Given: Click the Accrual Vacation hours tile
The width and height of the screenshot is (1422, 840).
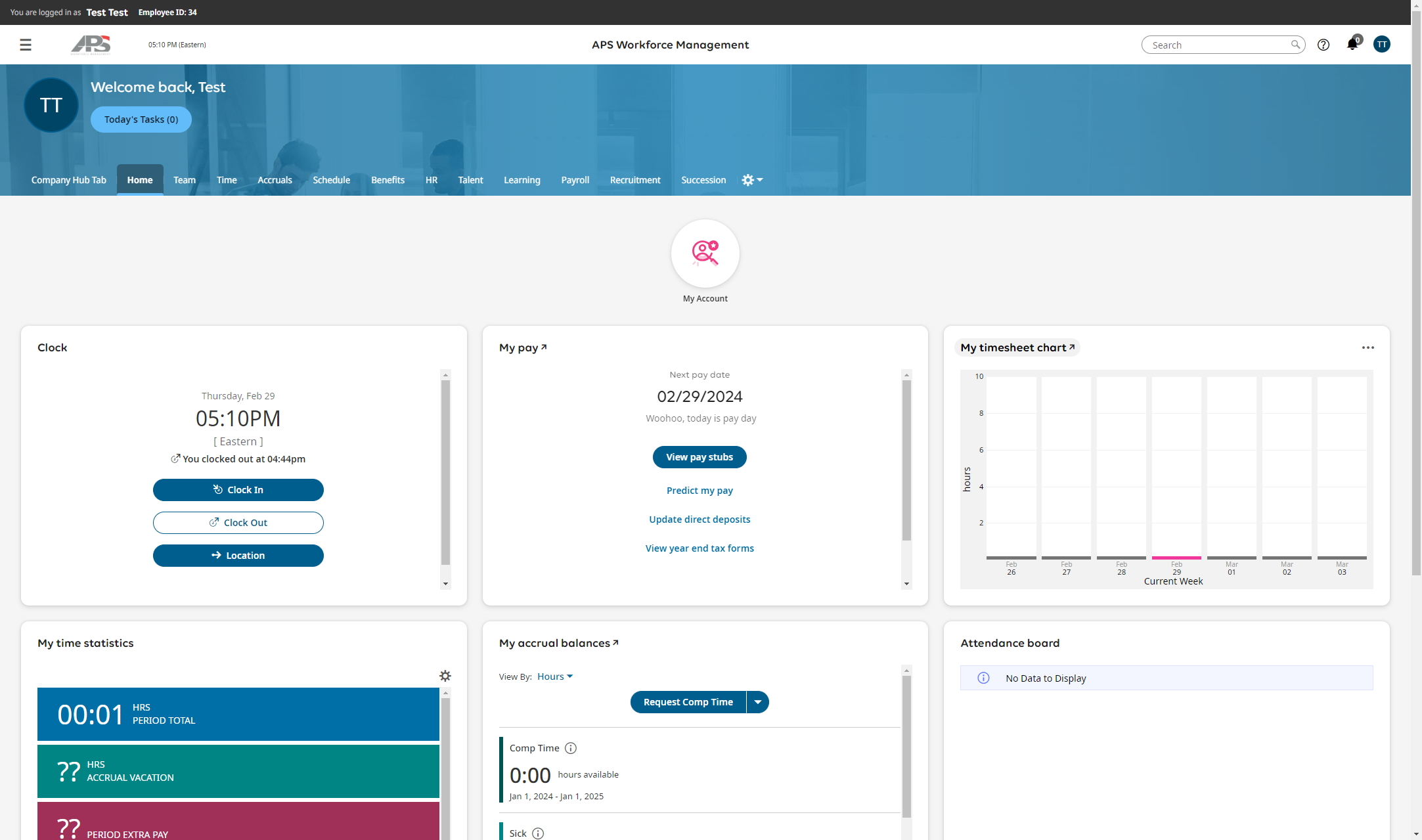Looking at the screenshot, I should (x=238, y=771).
